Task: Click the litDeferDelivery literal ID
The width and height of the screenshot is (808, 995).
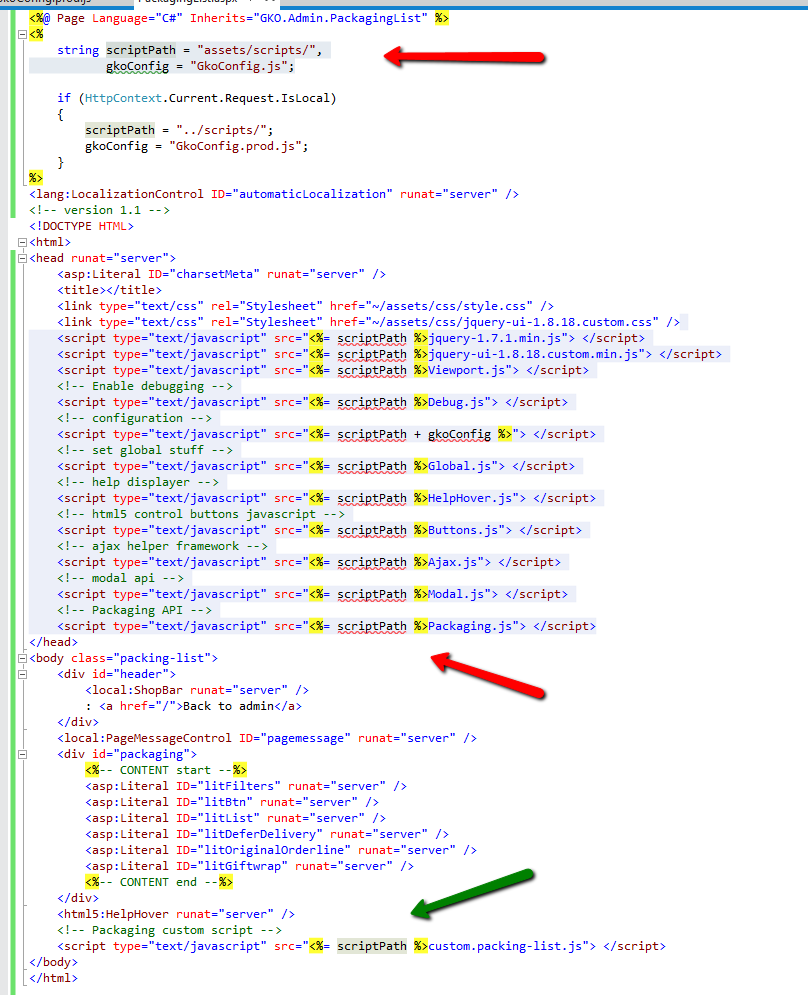Action: 260,834
